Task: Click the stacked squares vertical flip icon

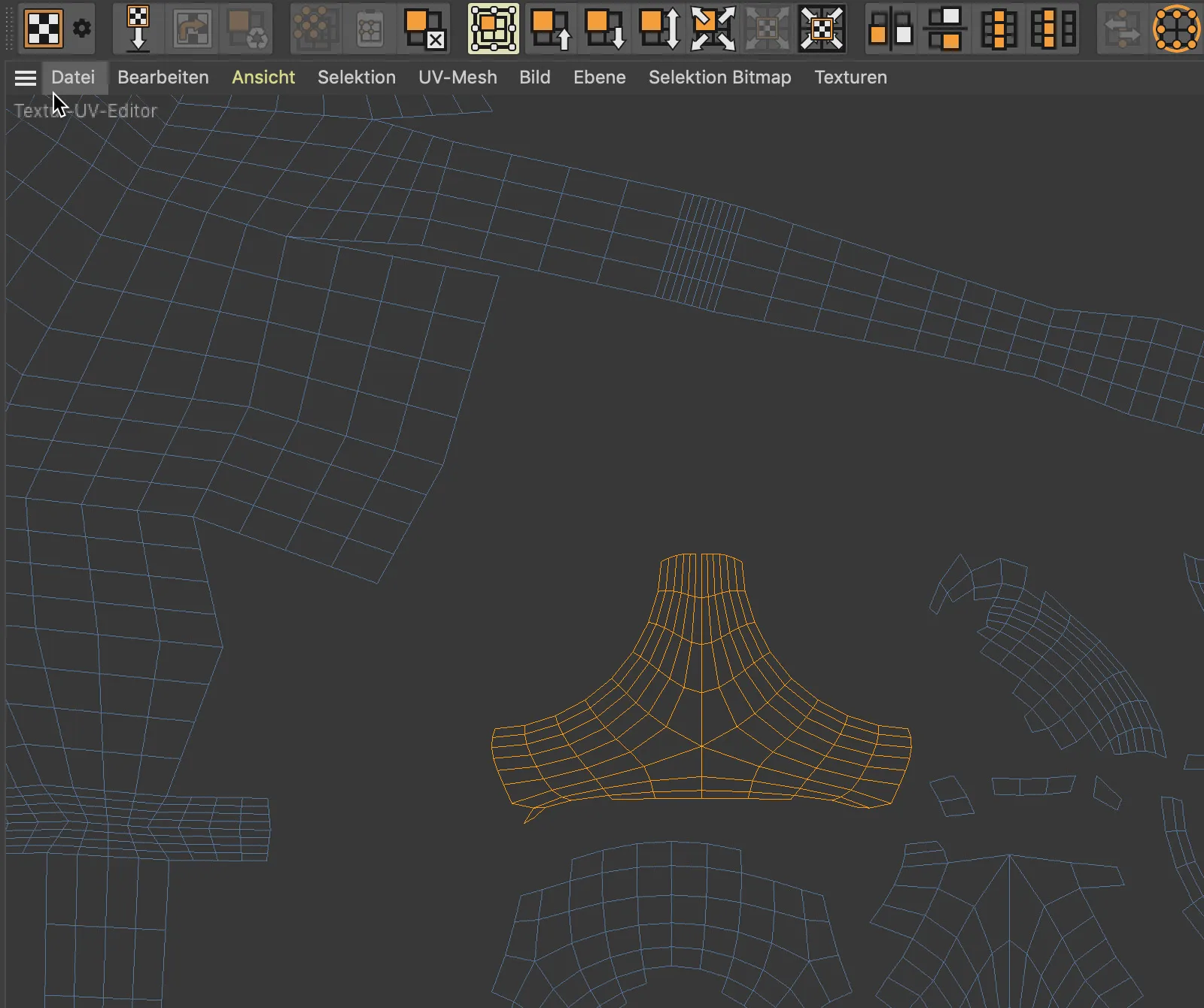Action: pos(945,29)
